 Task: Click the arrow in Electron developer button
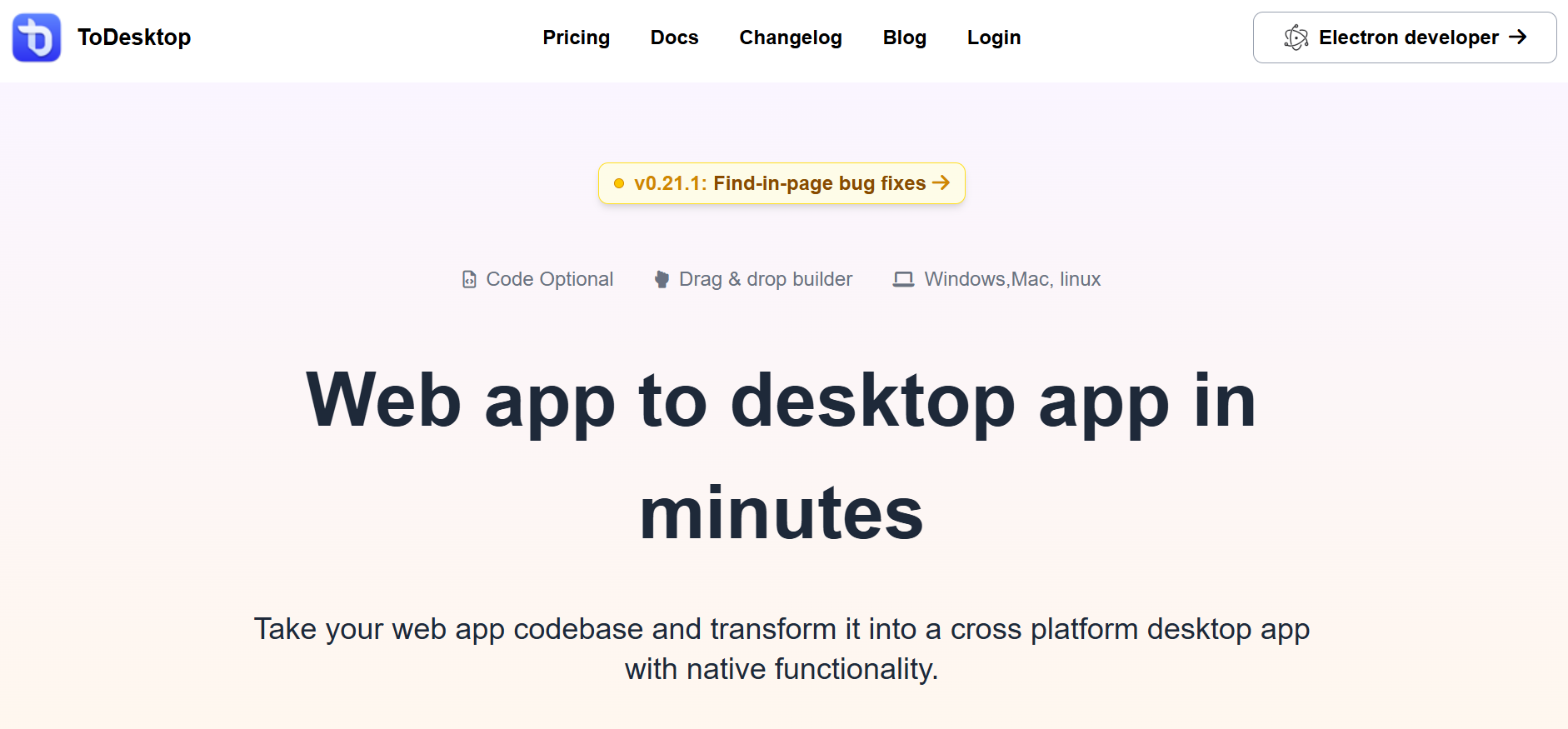pos(1518,37)
